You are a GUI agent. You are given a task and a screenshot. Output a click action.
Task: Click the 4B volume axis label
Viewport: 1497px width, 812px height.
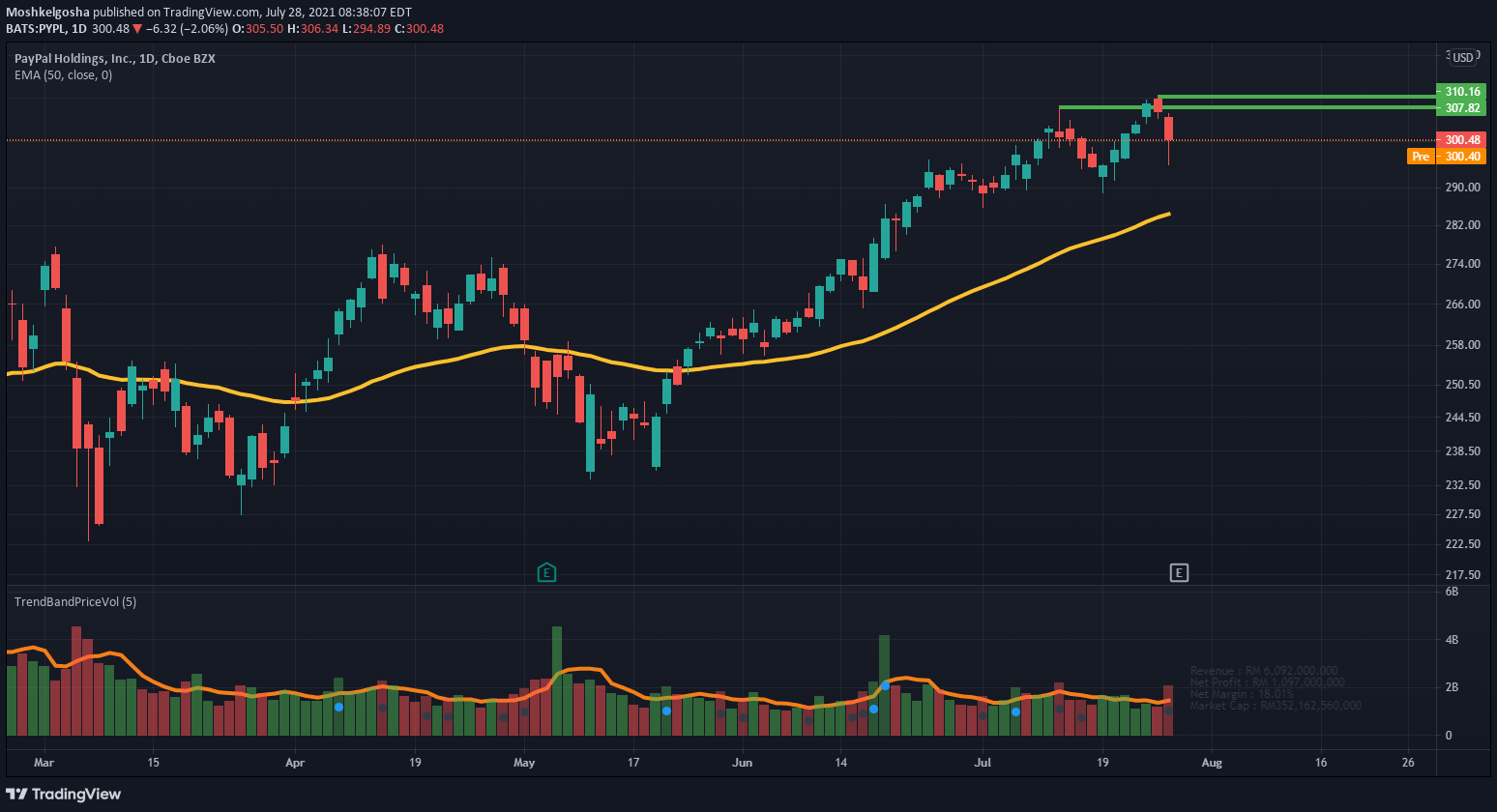[1452, 640]
